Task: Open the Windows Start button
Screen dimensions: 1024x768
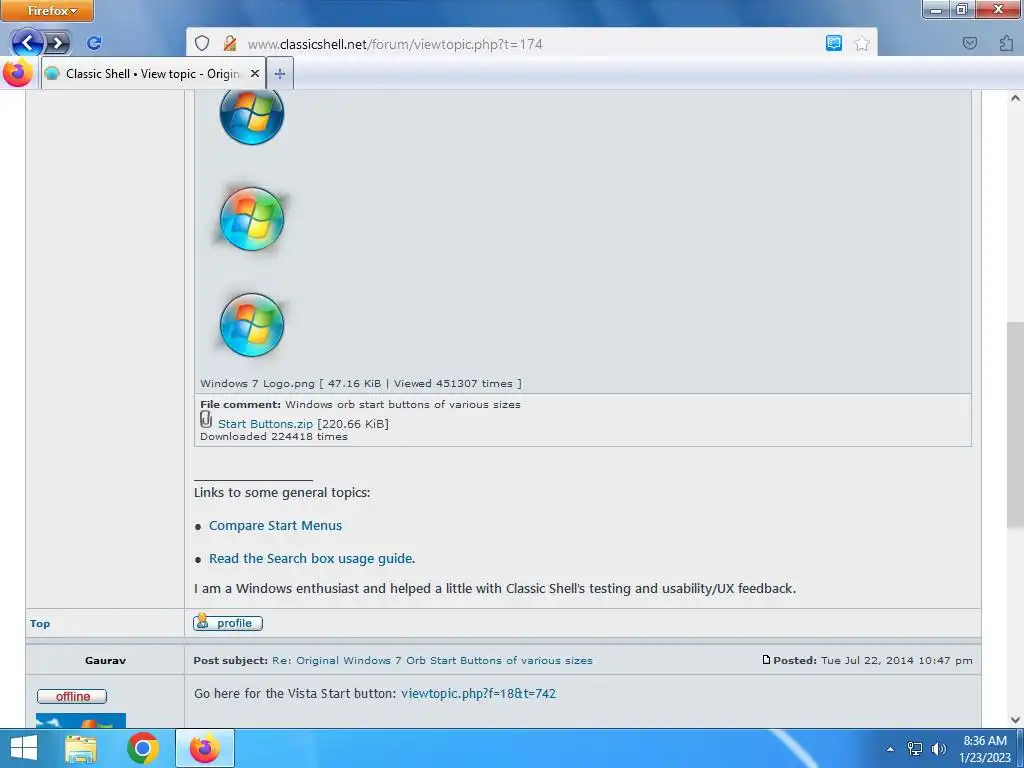Action: tap(24, 748)
